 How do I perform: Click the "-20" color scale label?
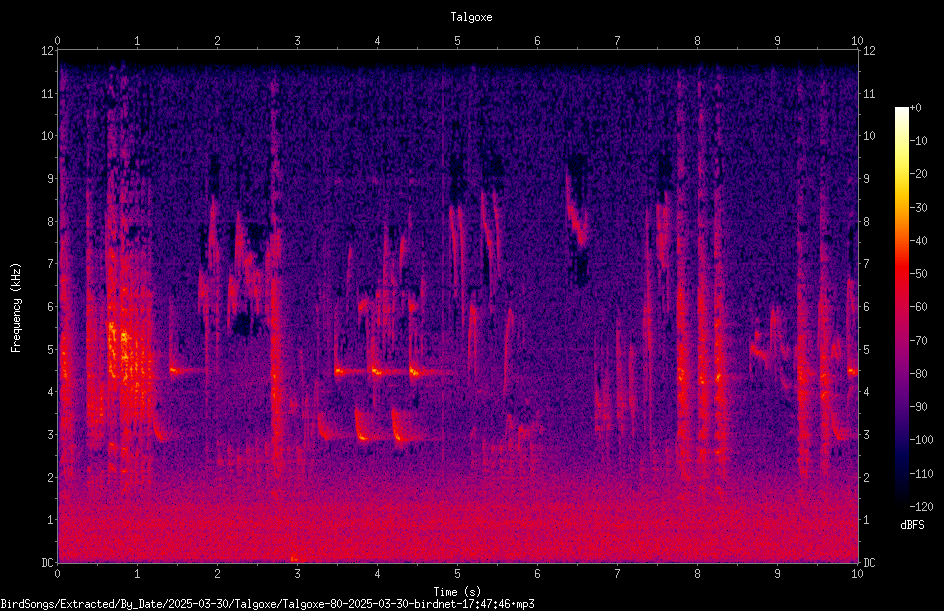(919, 174)
